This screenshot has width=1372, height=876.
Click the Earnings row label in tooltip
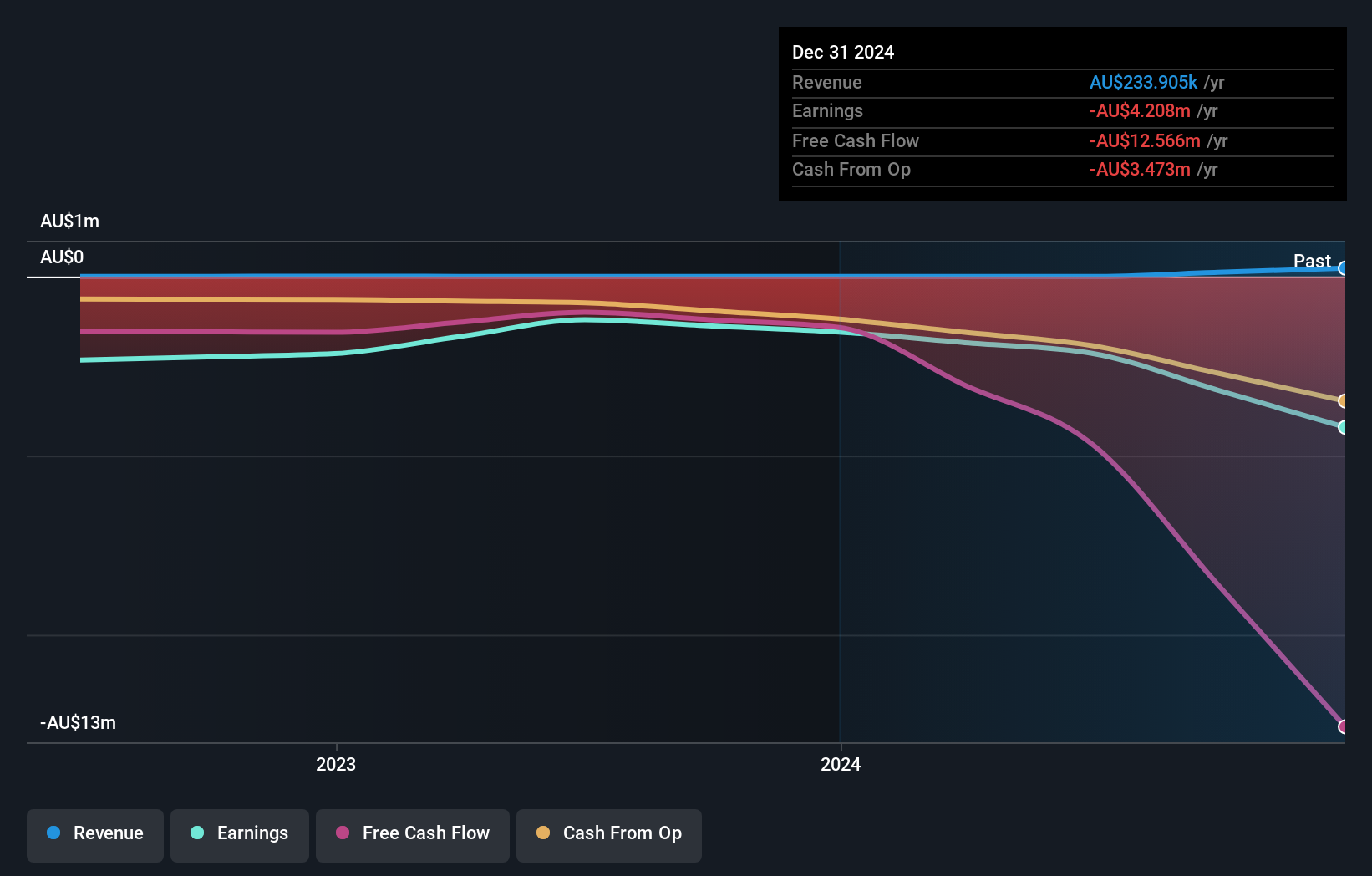point(827,110)
